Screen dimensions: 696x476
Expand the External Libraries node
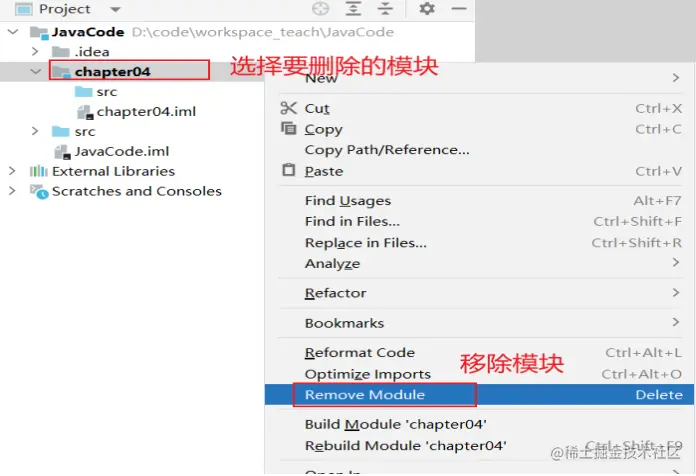pyautogui.click(x=12, y=171)
